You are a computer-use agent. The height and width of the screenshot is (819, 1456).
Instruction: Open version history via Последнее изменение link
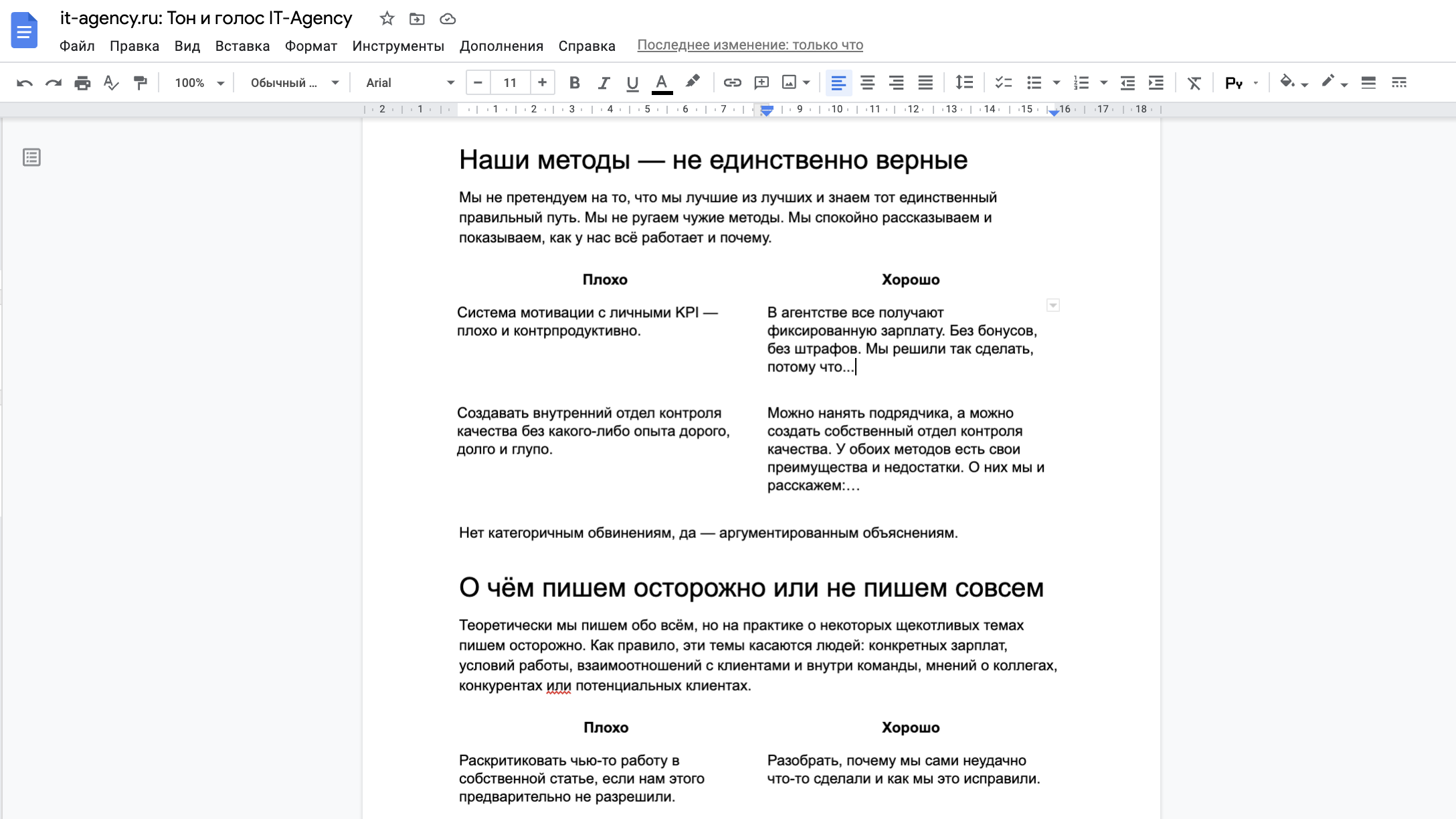click(750, 45)
